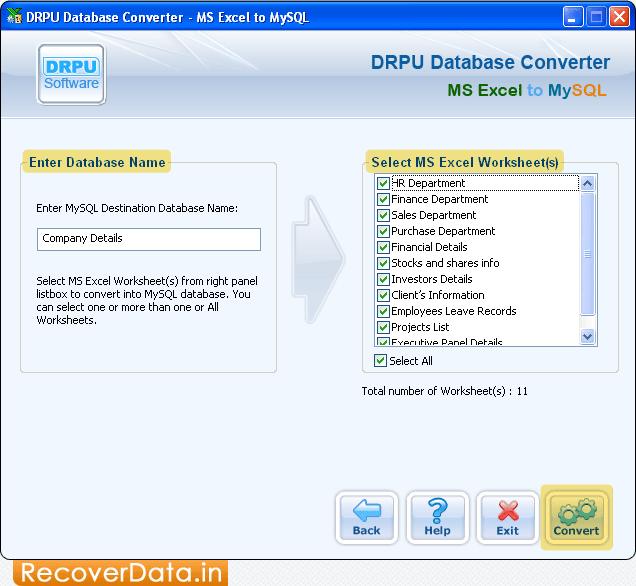Screen dimensions: 636x586
Task: Uncheck the HR Department worksheet checkbox
Action: coord(383,183)
